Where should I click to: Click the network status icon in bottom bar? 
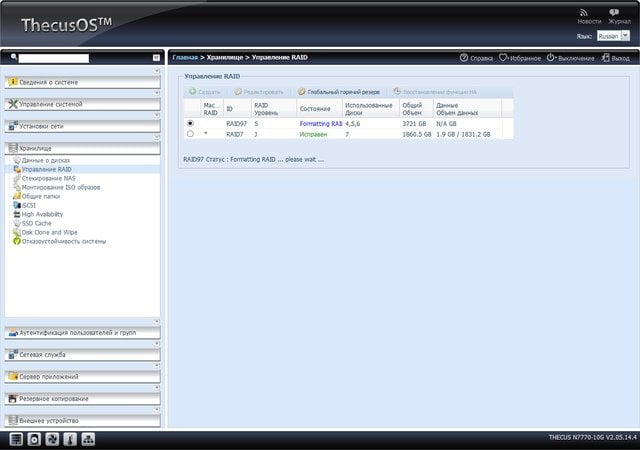pyautogui.click(x=88, y=439)
